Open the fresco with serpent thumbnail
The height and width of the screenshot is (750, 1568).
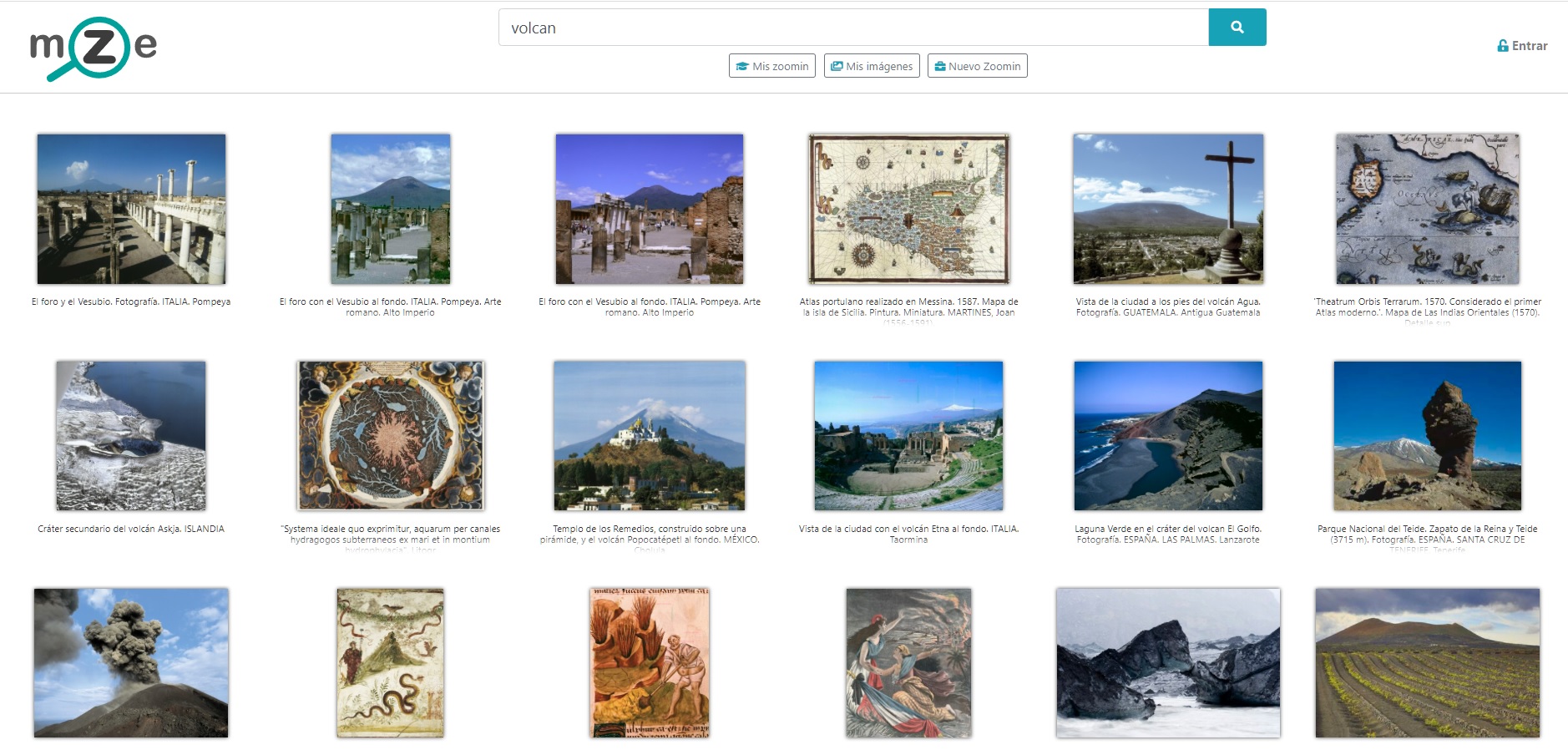click(x=391, y=663)
